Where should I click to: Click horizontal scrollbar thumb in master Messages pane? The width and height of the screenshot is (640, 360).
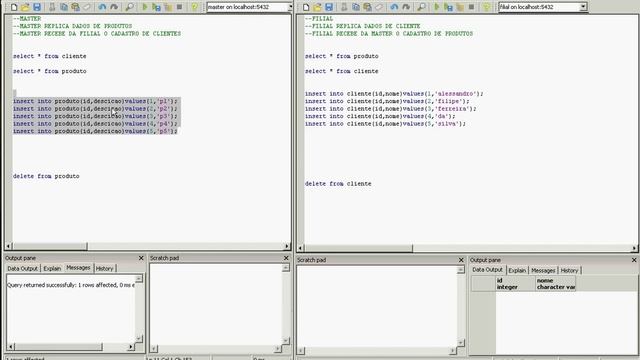[58, 347]
